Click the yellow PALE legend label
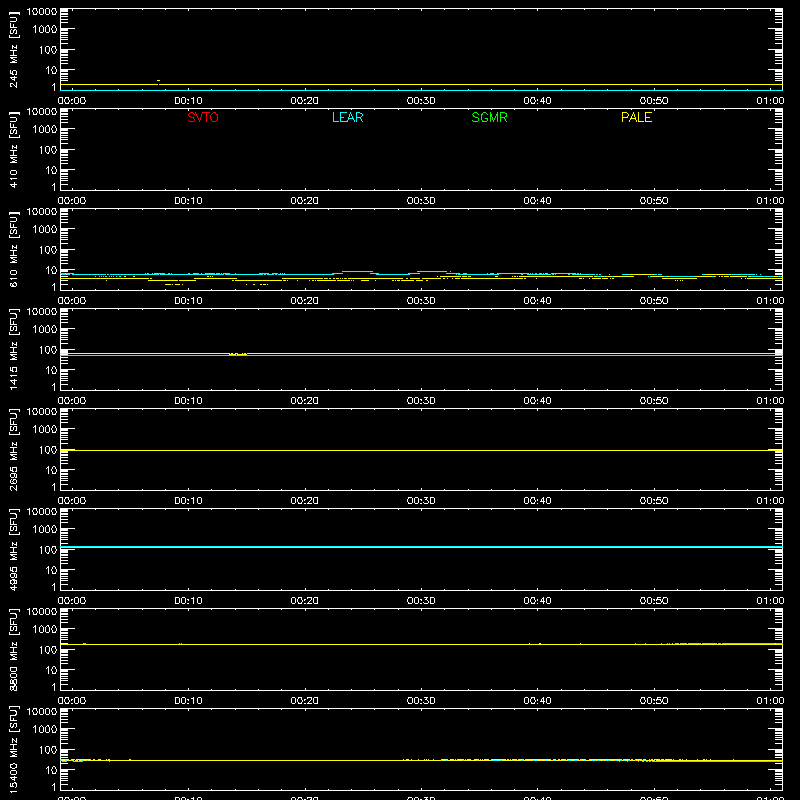Screen dimensions: 800x800 [x=636, y=117]
